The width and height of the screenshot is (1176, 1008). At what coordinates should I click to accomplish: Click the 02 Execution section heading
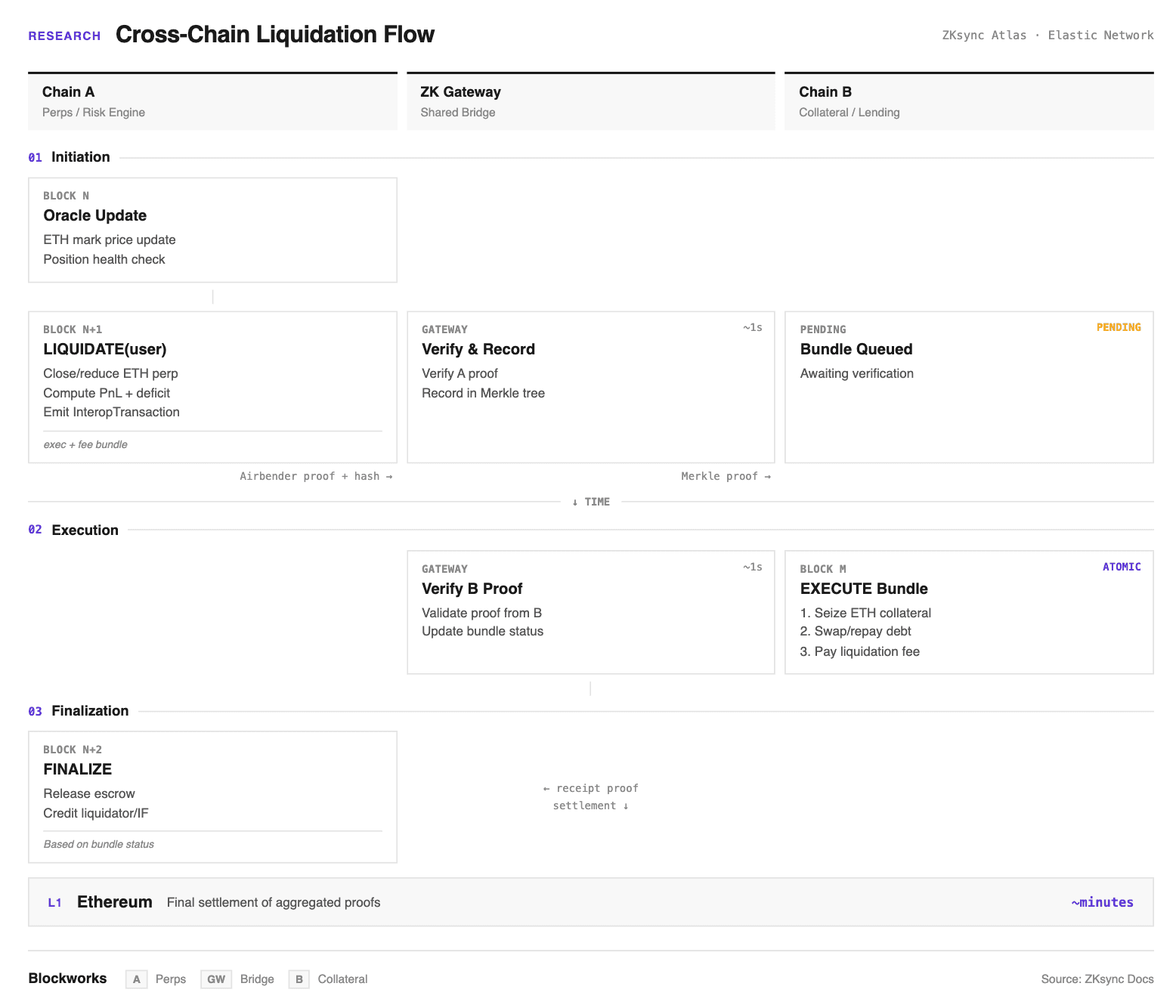(85, 530)
